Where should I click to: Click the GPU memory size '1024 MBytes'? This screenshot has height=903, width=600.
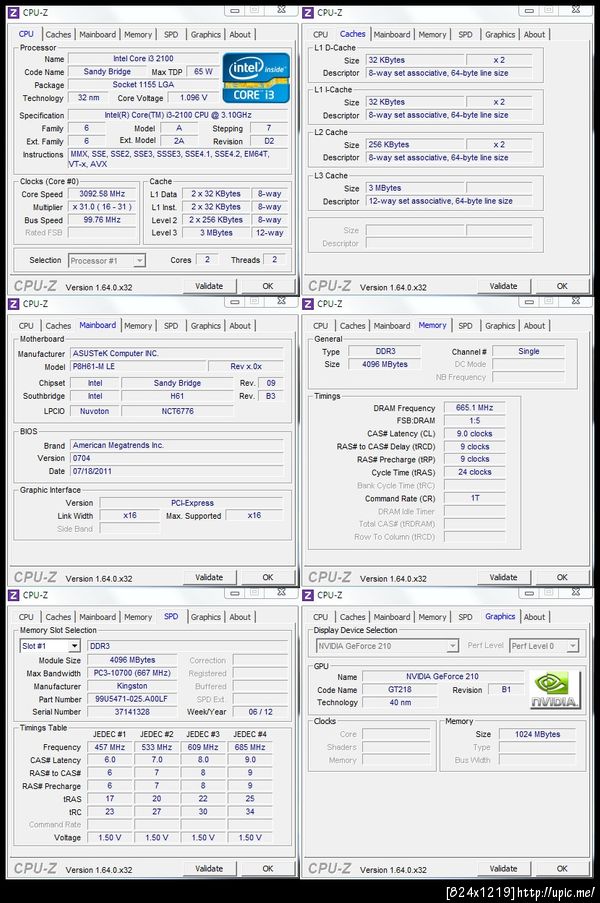point(537,735)
